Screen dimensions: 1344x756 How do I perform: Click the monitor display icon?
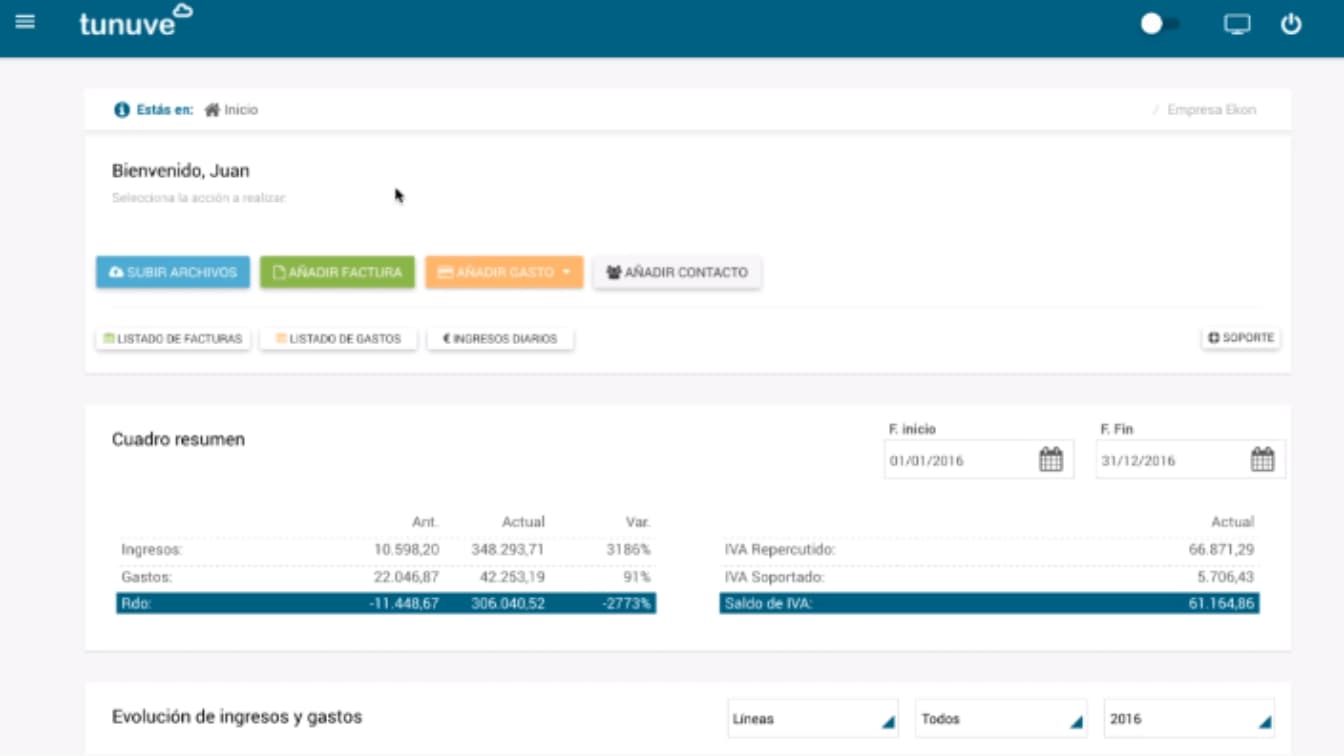[x=1237, y=24]
